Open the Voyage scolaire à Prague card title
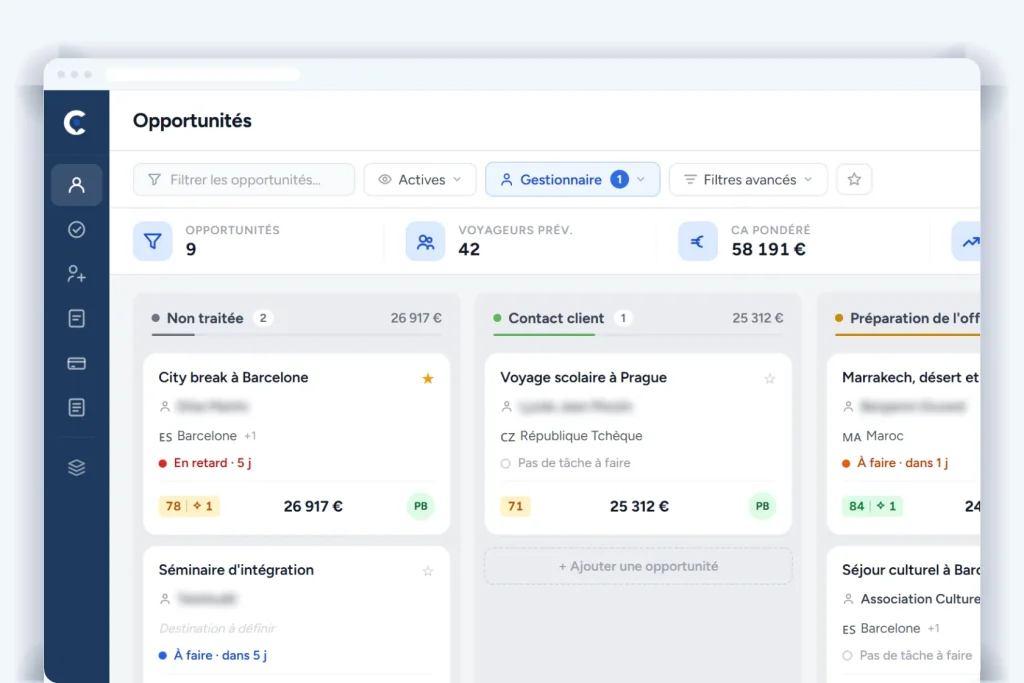The height and width of the screenshot is (683, 1024). (x=583, y=377)
